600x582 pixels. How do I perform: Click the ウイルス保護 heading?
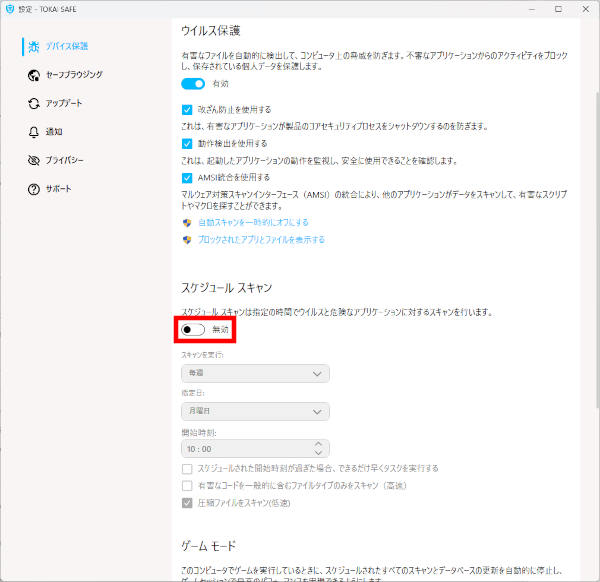coord(210,31)
